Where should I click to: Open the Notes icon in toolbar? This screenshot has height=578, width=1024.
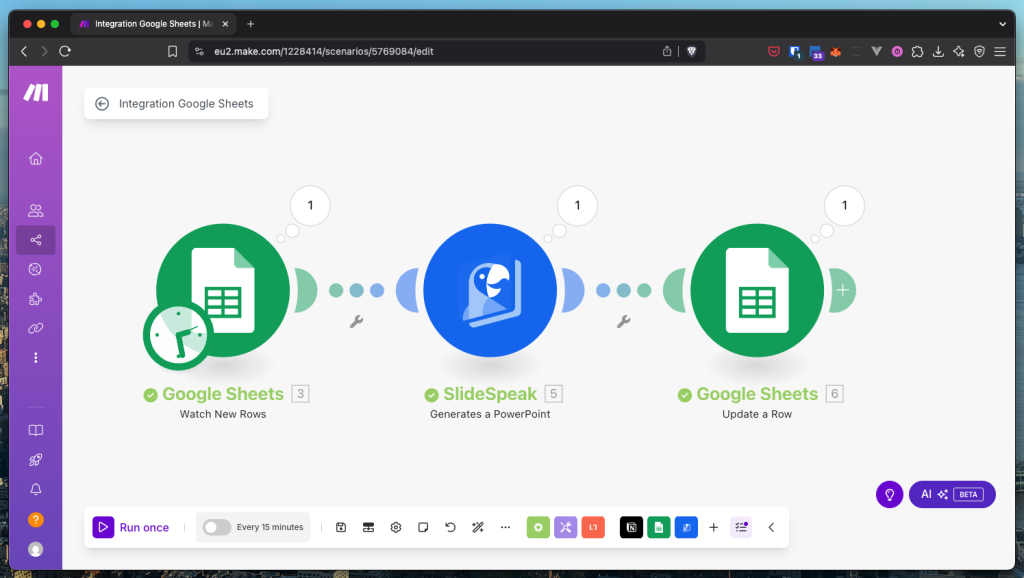tap(423, 527)
